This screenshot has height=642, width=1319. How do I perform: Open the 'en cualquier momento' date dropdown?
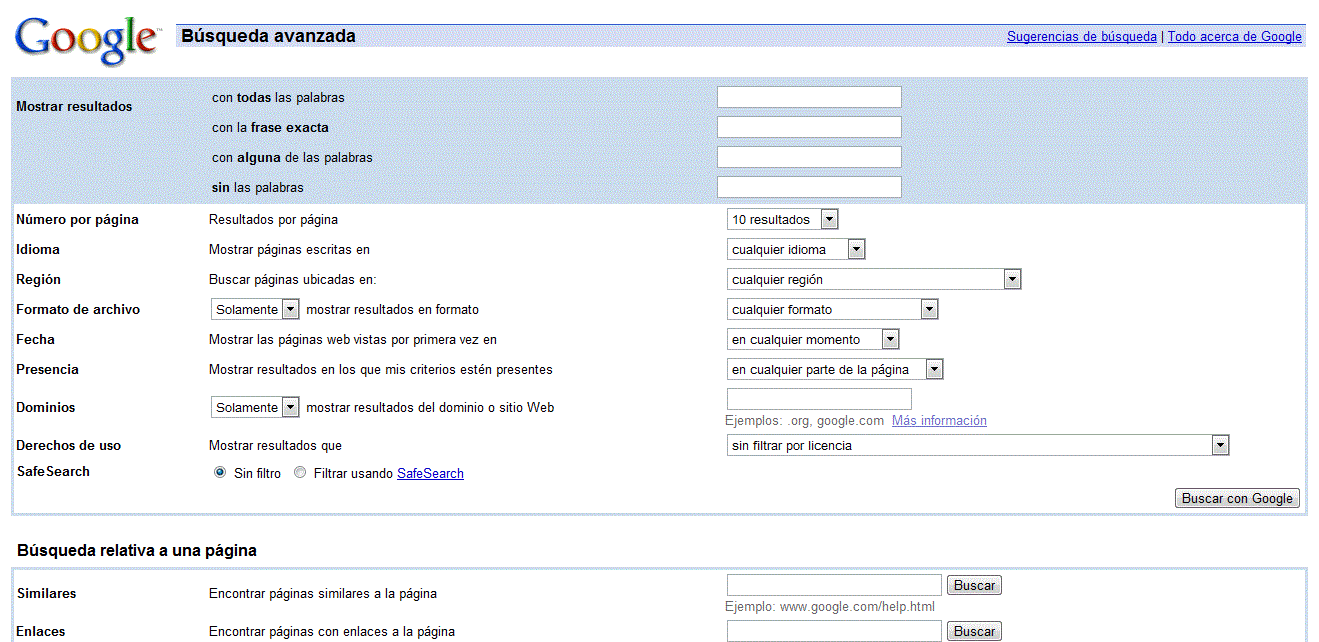(x=813, y=339)
